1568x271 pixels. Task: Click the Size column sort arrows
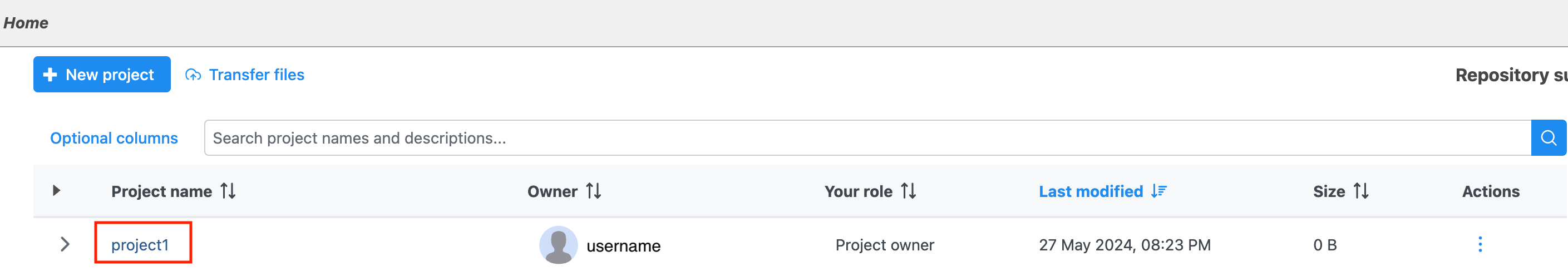coord(1361,191)
